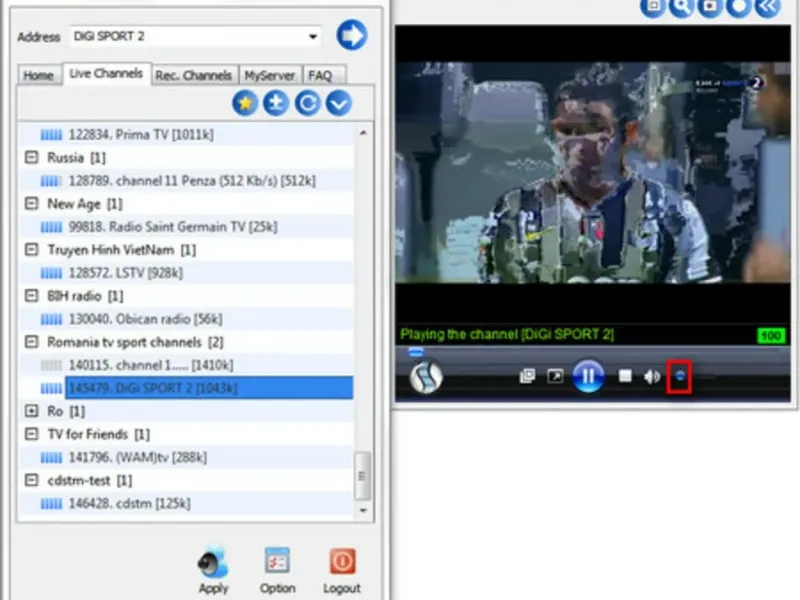Click the green 100 buffer indicator
Viewport: 800px width, 600px height.
[x=770, y=336]
